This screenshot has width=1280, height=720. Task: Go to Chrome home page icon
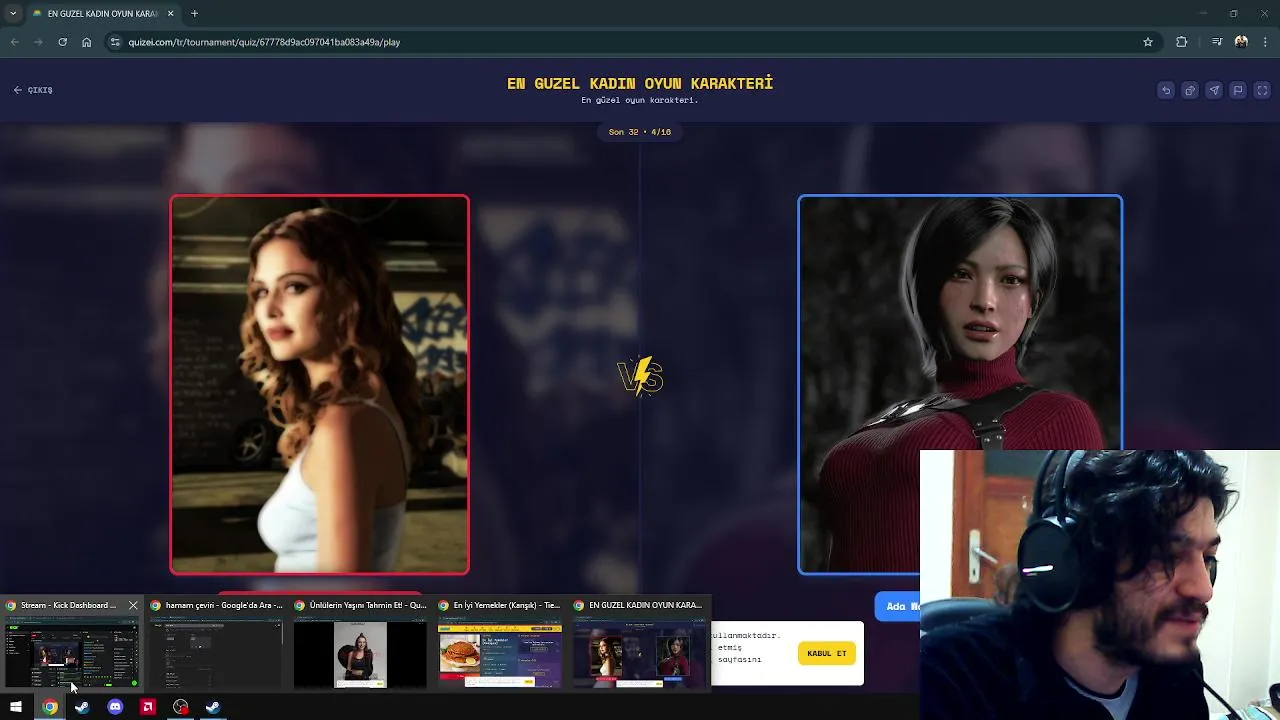(87, 42)
